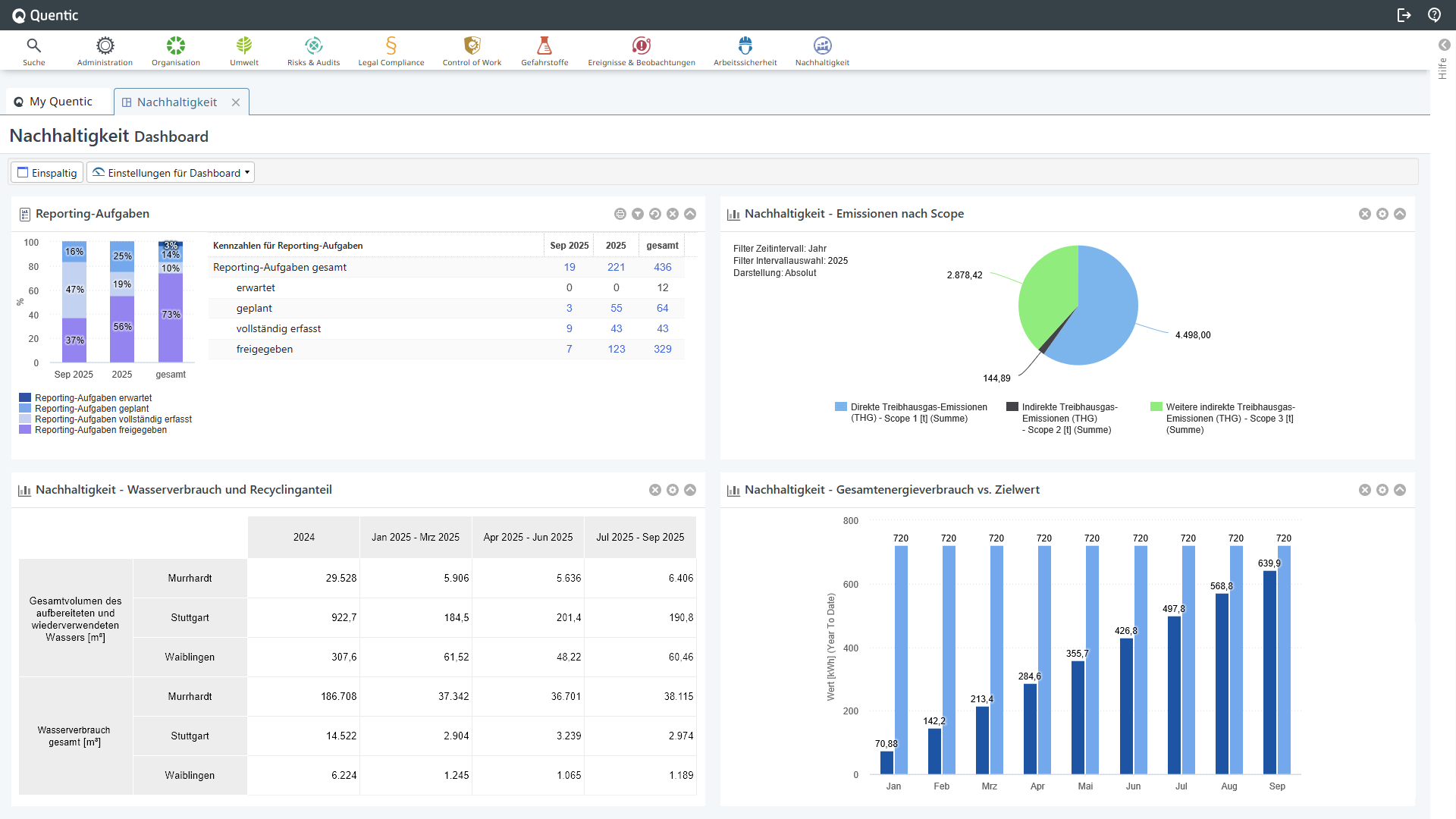Open the Organisation module
Viewport: 1456px width, 819px height.
click(x=176, y=51)
